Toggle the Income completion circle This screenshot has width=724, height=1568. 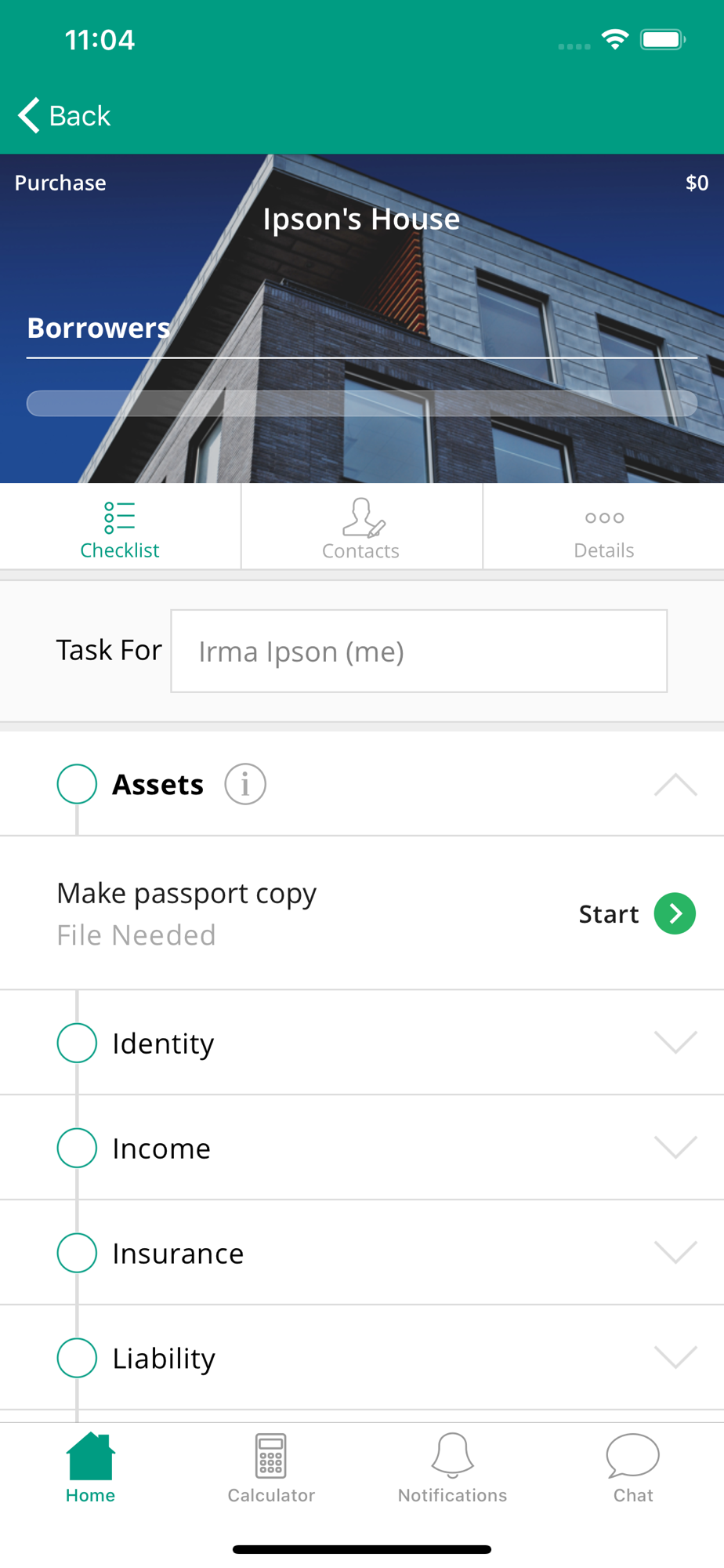click(x=77, y=1148)
